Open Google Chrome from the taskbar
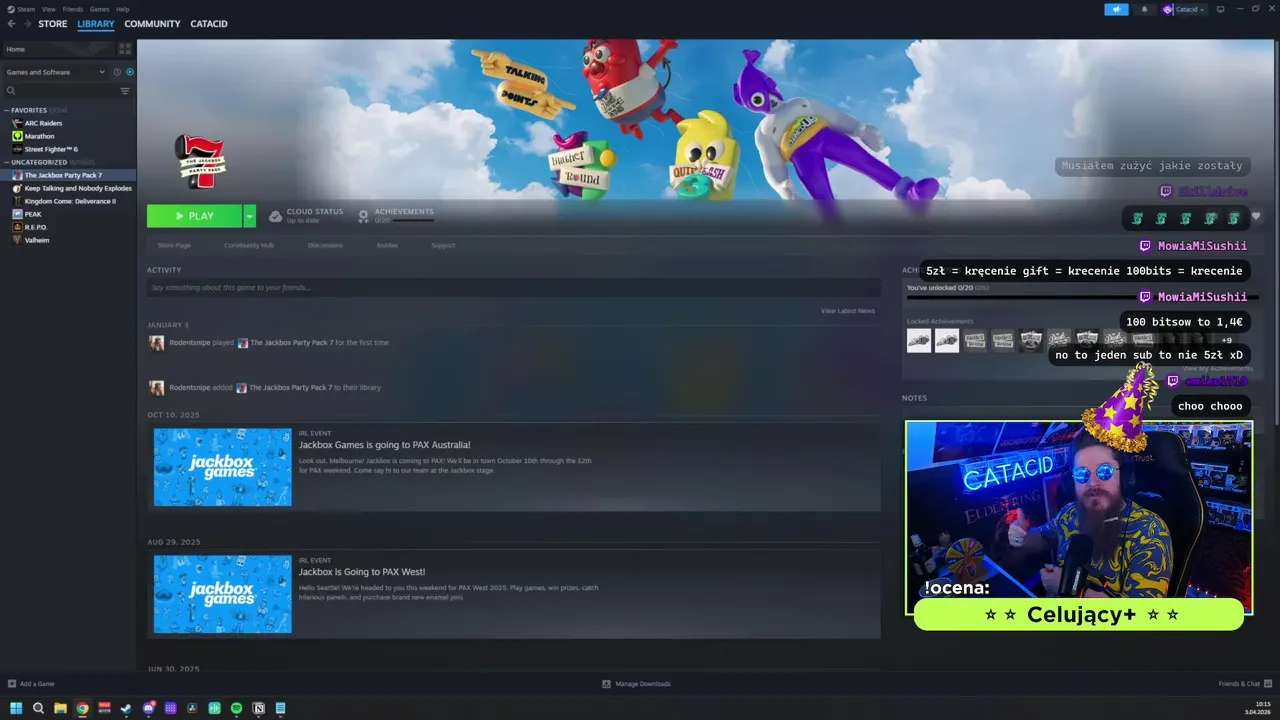 click(x=82, y=708)
